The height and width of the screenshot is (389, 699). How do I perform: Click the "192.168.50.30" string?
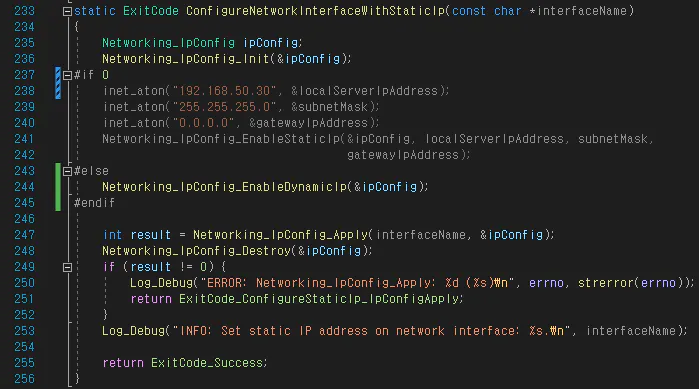pyautogui.click(x=224, y=91)
